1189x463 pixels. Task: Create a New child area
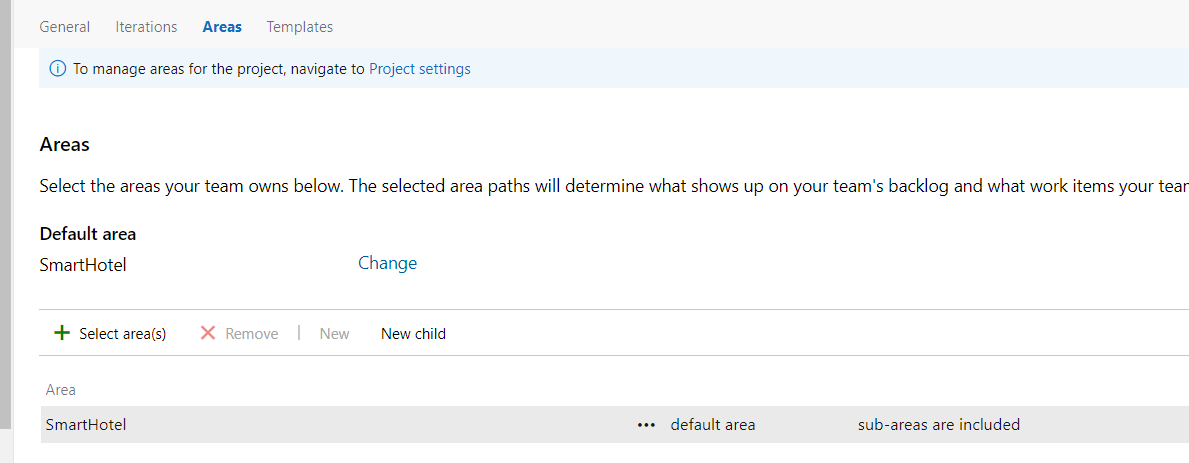click(x=413, y=333)
